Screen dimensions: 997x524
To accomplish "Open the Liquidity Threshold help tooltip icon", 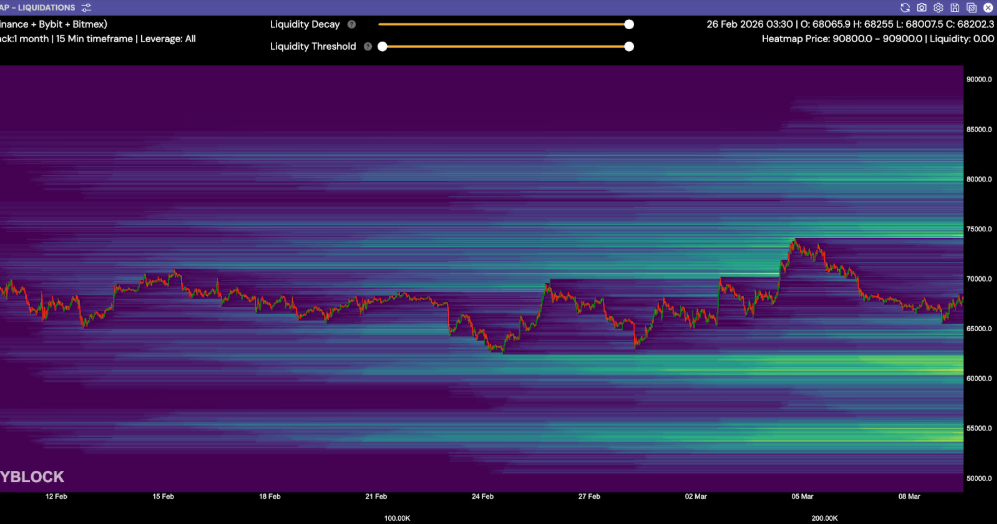I will pyautogui.click(x=368, y=46).
